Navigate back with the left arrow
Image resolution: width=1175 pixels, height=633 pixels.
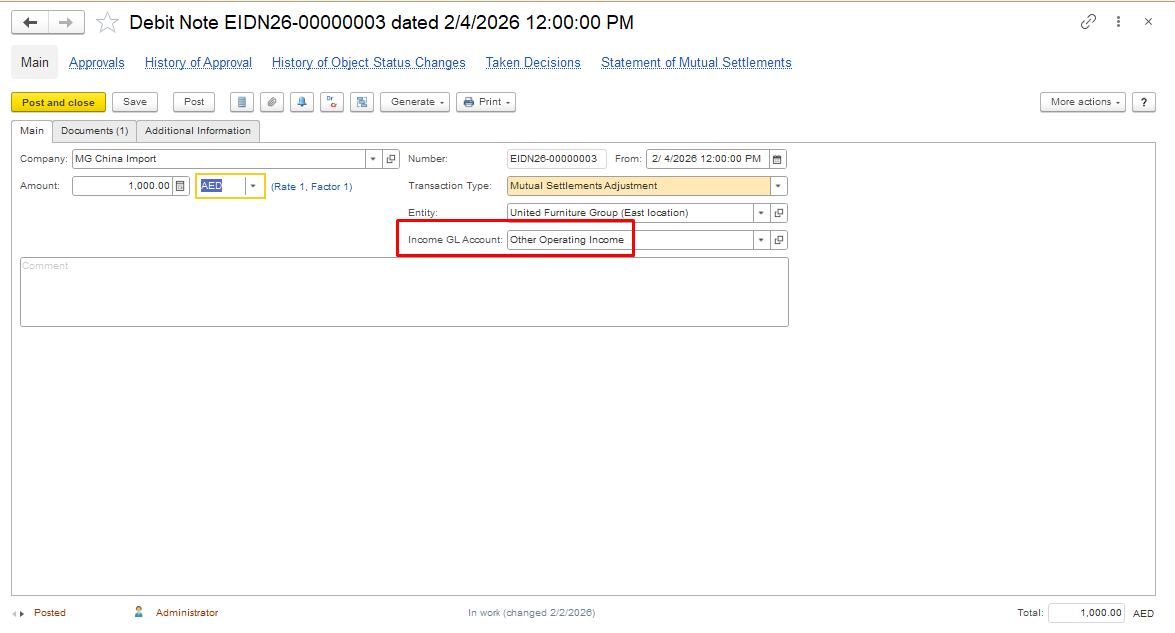tap(30, 22)
